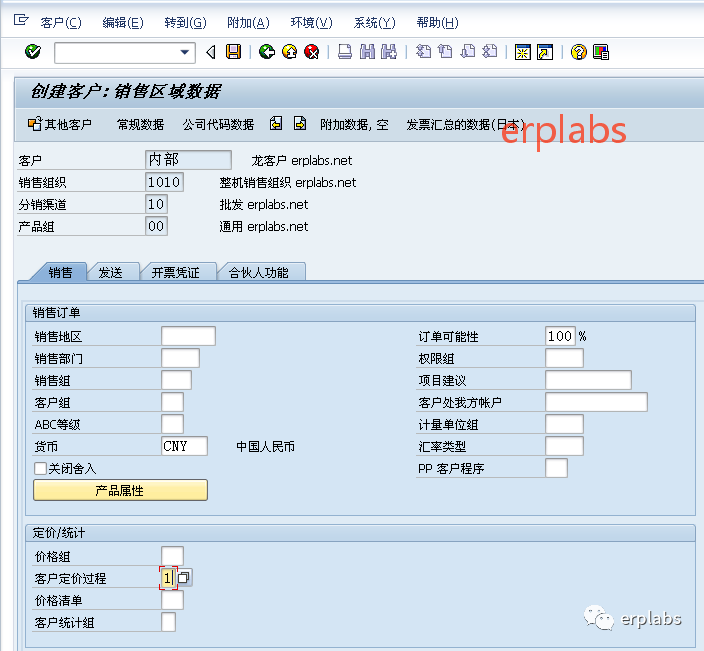Image resolution: width=704 pixels, height=651 pixels.
Task: Switch to the 发送 tab
Action: coord(110,273)
